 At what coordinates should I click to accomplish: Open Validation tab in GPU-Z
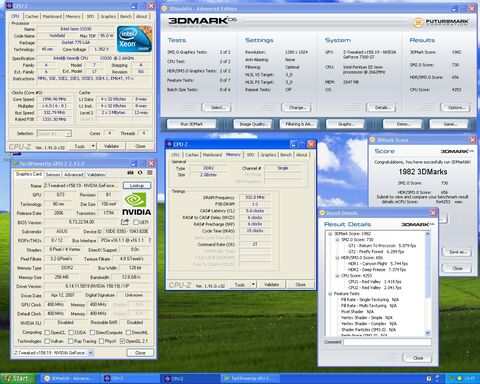(96, 175)
